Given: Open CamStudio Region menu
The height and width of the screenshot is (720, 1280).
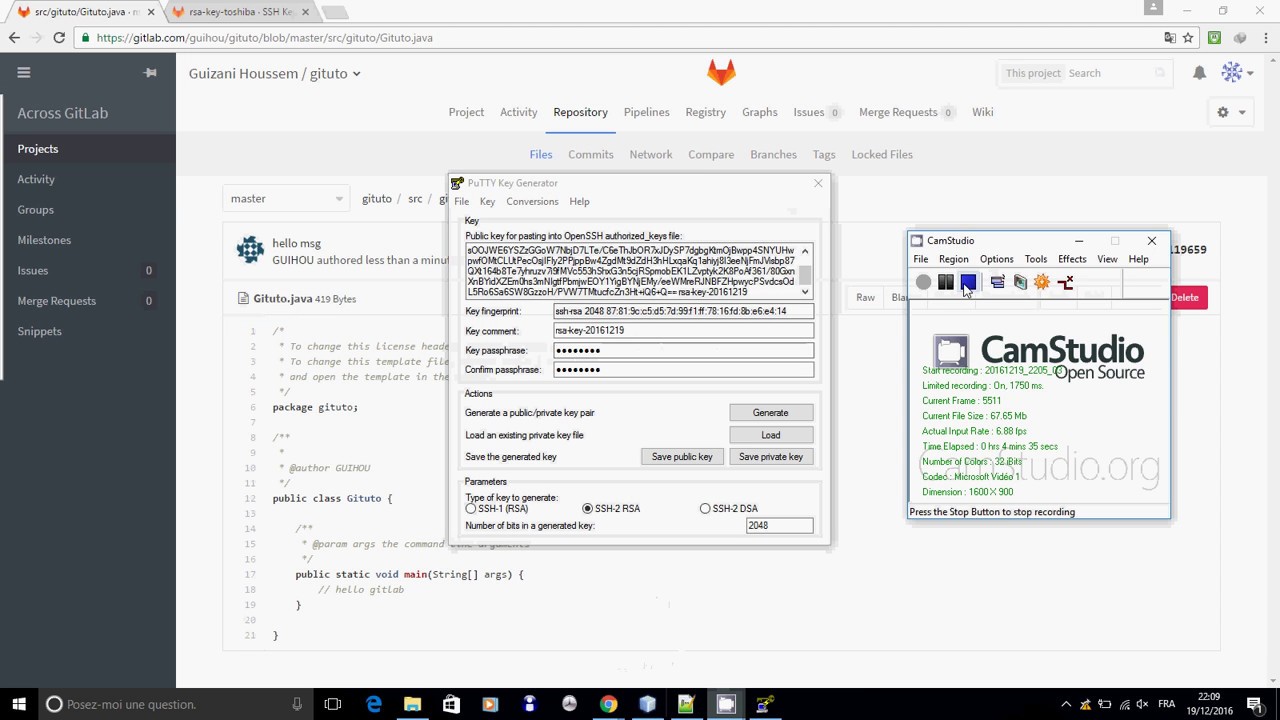Looking at the screenshot, I should coord(953,259).
